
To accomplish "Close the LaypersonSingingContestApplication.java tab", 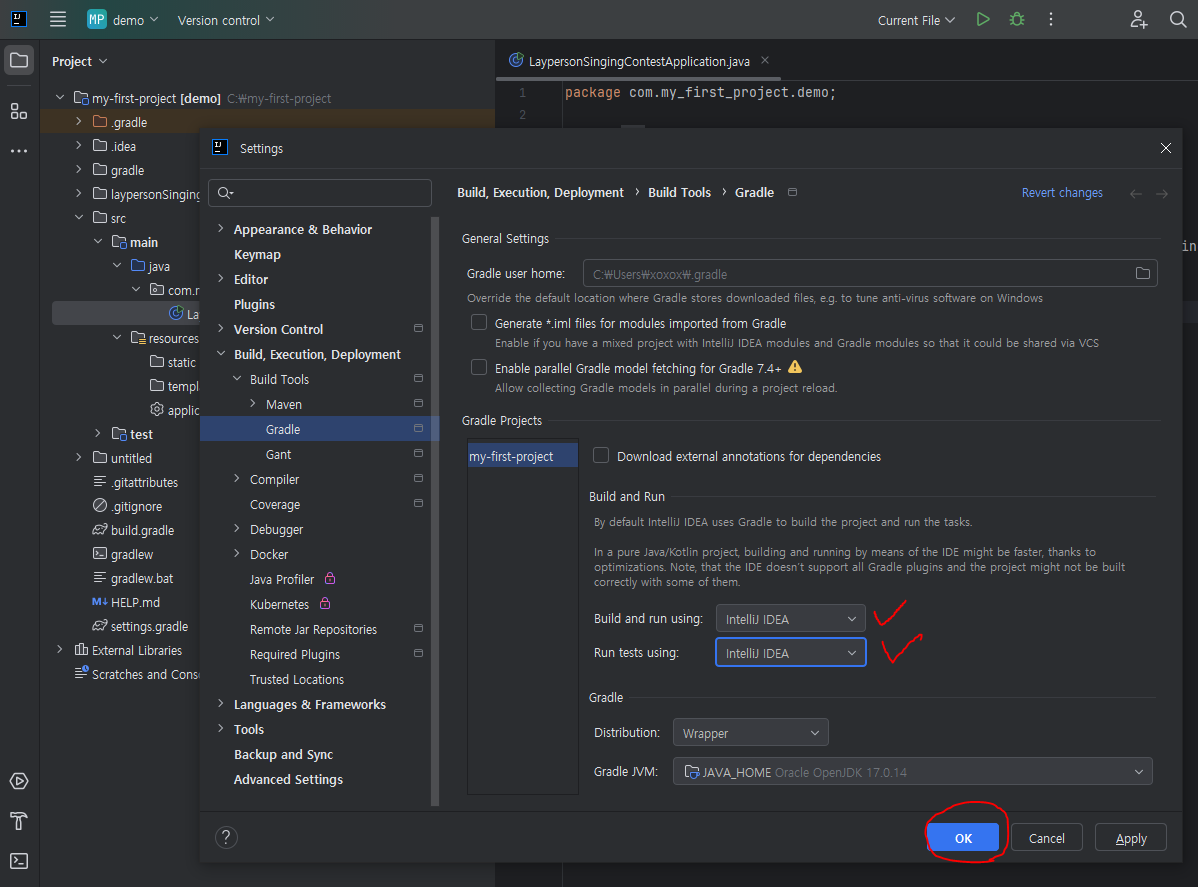I will click(765, 60).
